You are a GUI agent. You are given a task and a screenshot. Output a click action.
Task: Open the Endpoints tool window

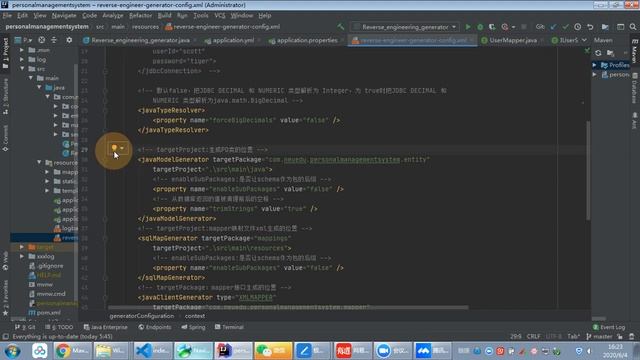coord(155,327)
